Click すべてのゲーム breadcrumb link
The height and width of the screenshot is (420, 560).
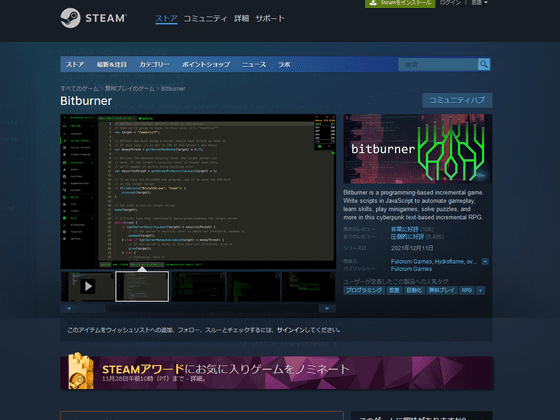(x=79, y=89)
